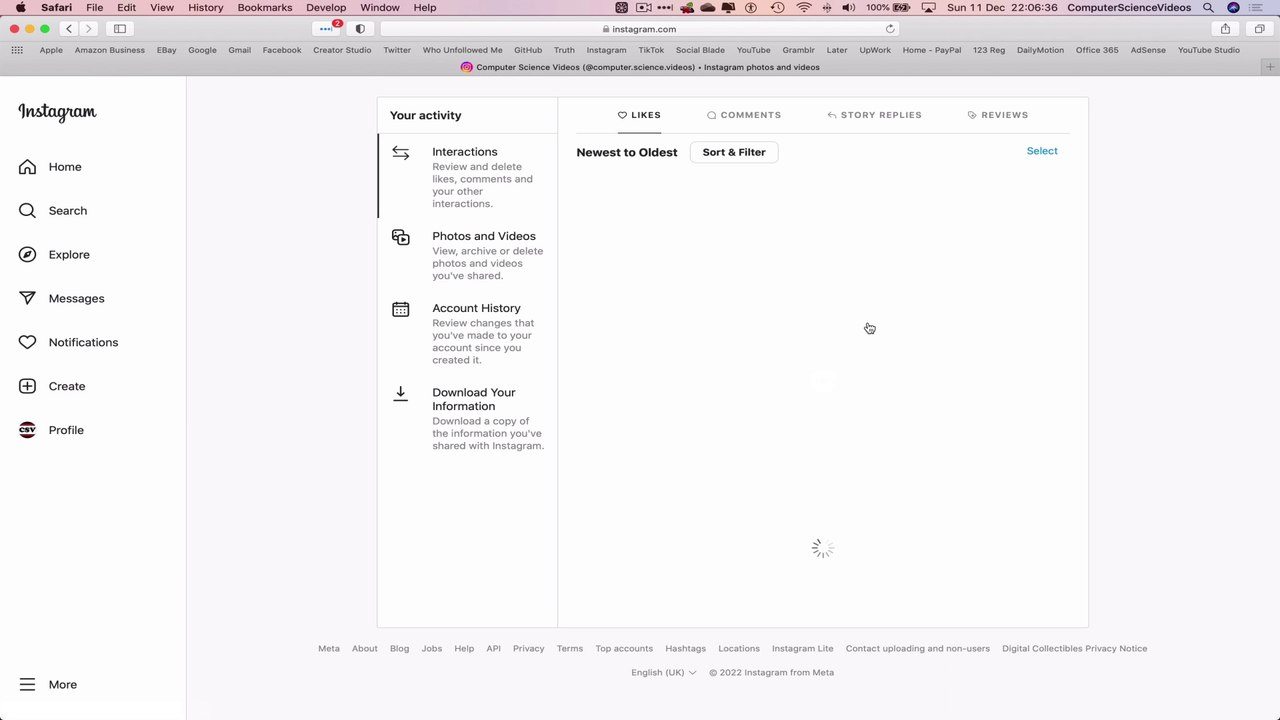
Task: Reload the page in address bar
Action: (890, 29)
